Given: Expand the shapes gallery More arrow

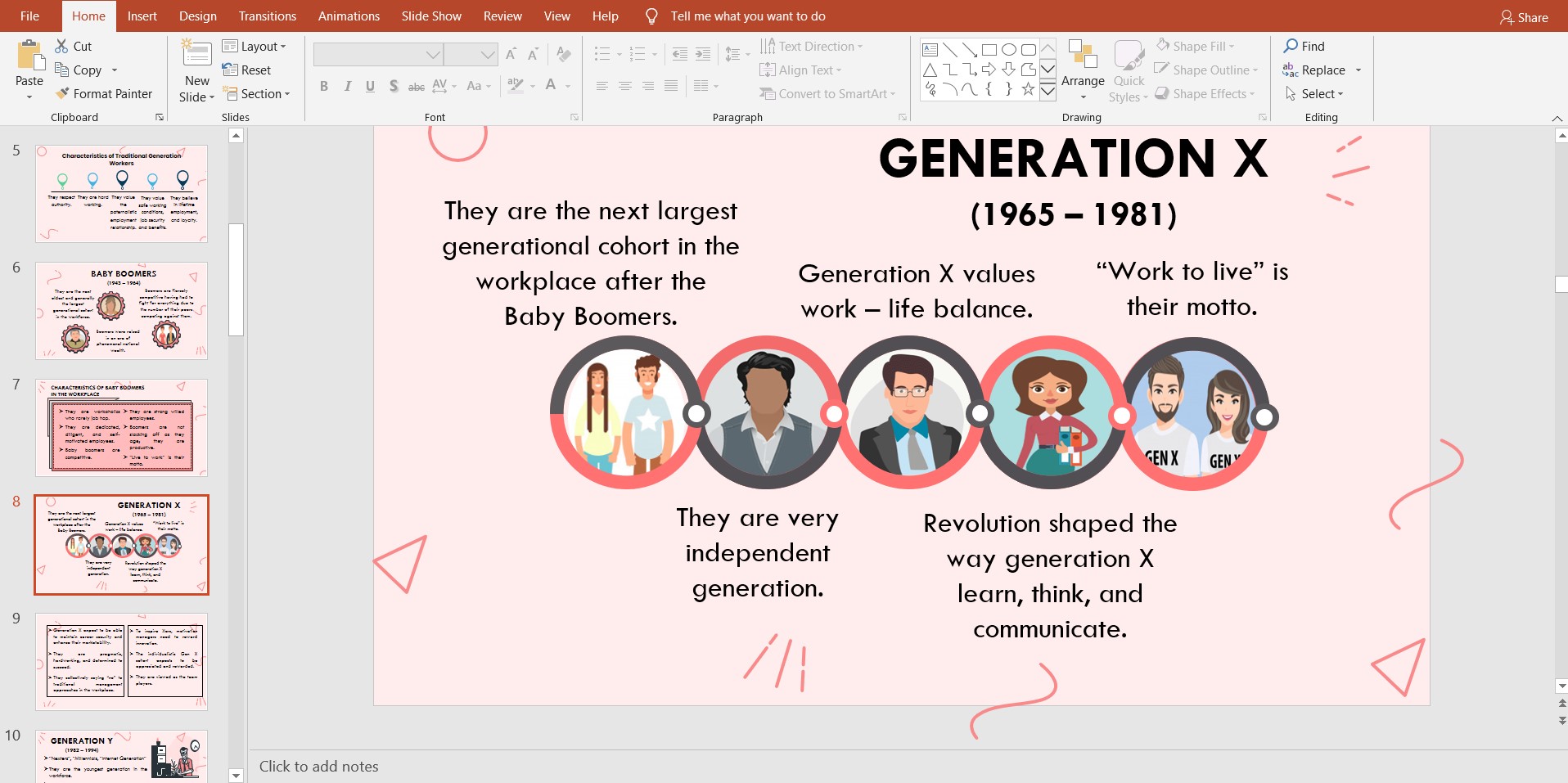Looking at the screenshot, I should point(1048,91).
